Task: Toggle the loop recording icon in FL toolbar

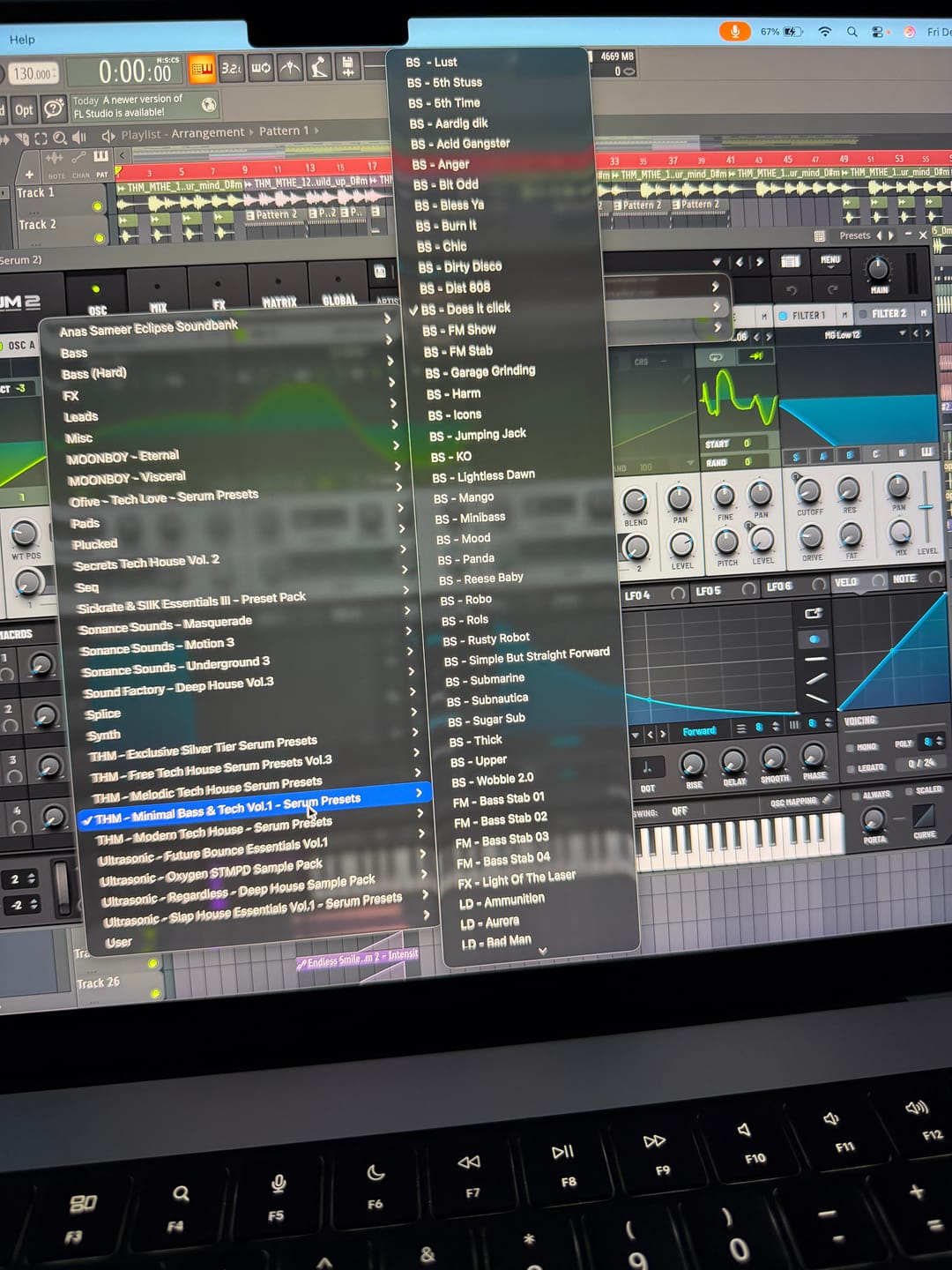Action: (x=261, y=68)
